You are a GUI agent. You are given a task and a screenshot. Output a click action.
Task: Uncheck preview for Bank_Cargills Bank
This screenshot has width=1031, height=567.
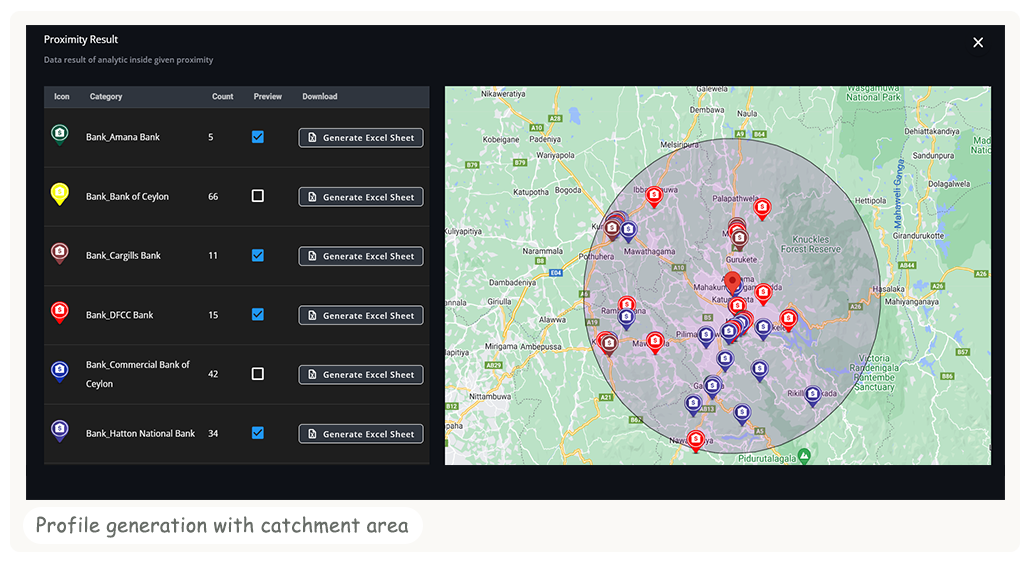(258, 255)
